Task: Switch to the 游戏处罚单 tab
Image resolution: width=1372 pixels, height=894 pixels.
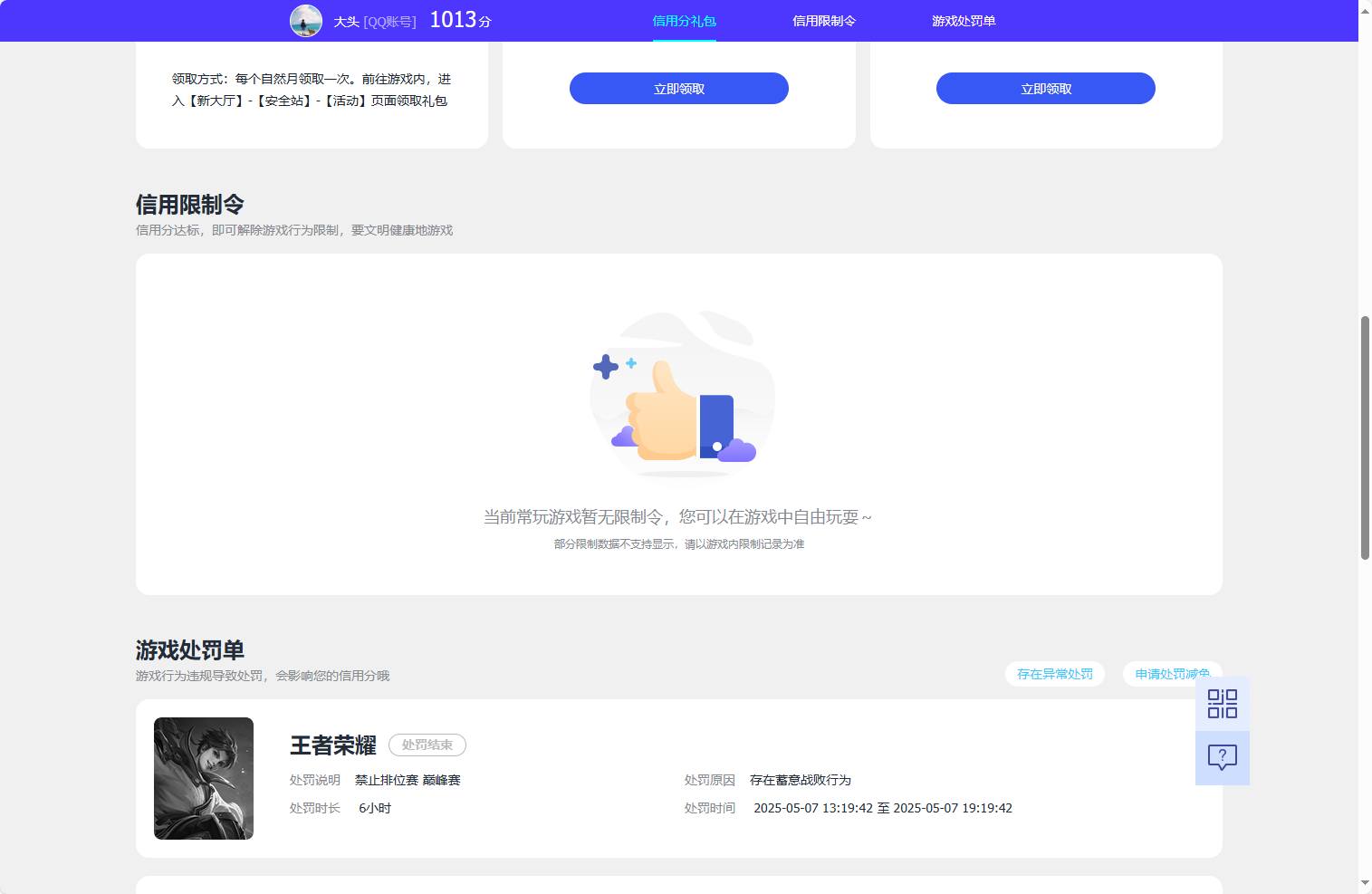Action: coord(963,20)
